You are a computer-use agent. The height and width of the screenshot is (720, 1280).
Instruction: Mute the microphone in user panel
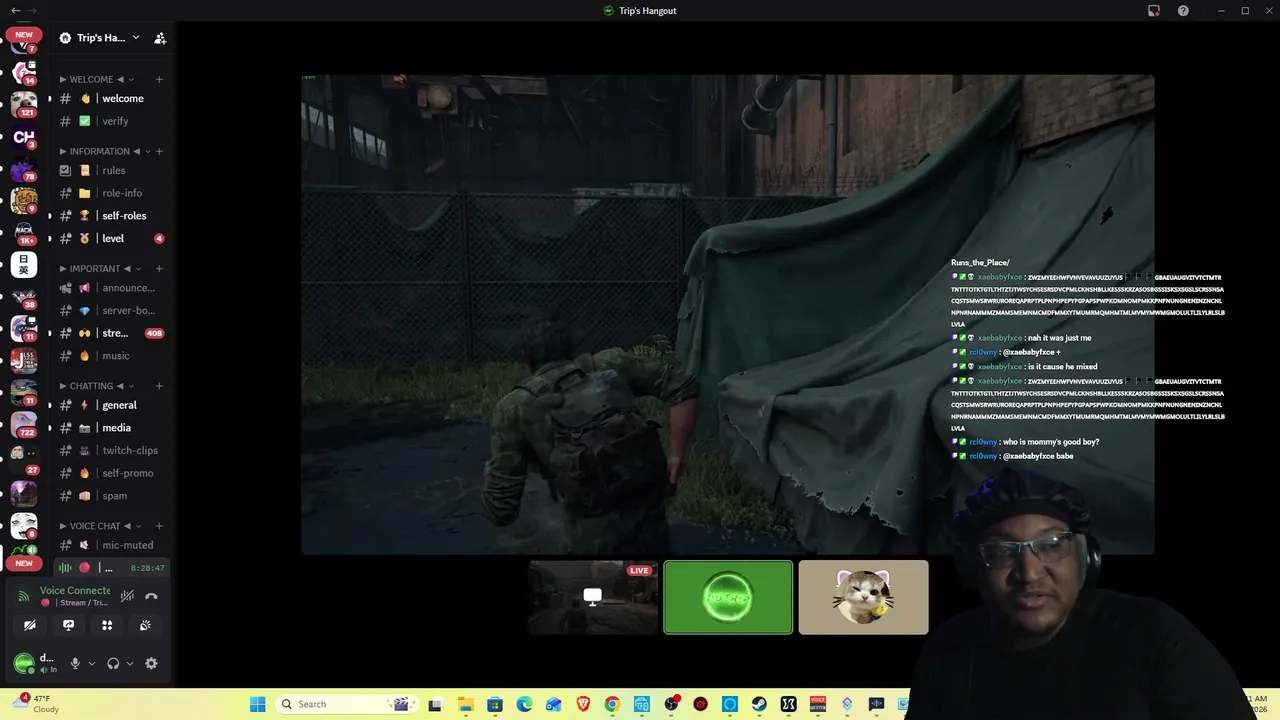click(75, 663)
